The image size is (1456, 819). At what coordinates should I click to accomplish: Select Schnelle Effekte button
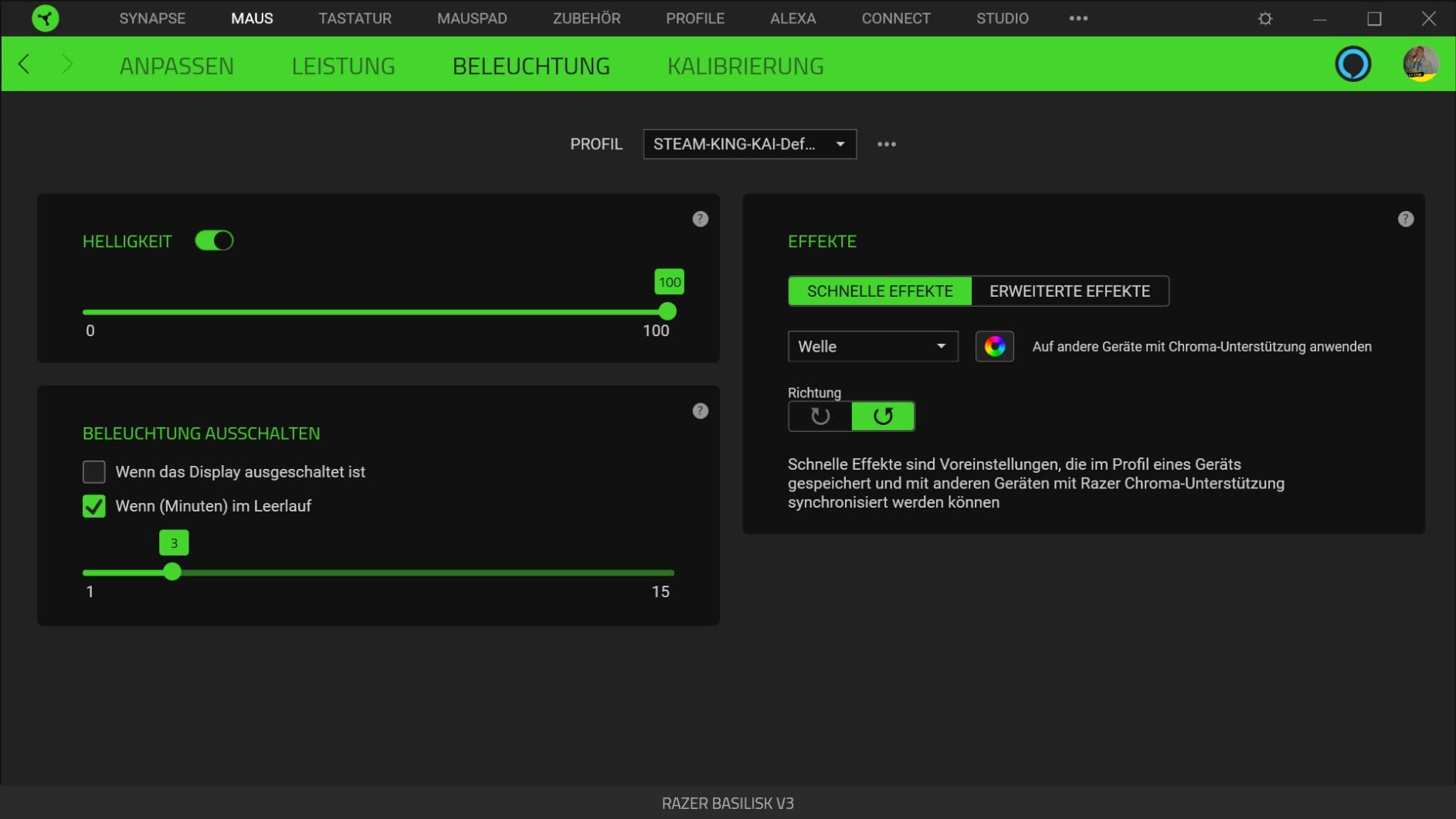click(880, 291)
